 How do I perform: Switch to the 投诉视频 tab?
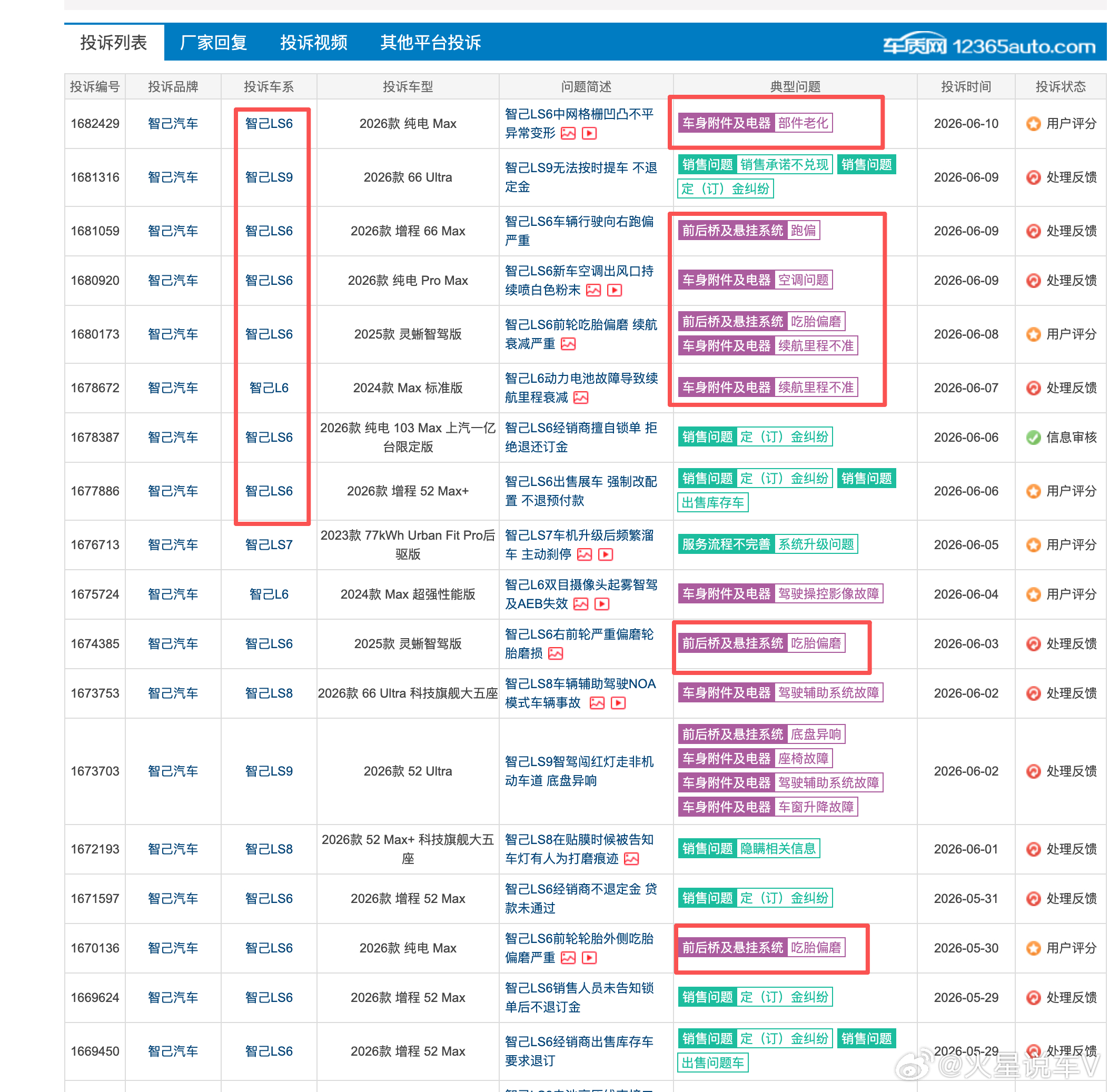coord(314,43)
